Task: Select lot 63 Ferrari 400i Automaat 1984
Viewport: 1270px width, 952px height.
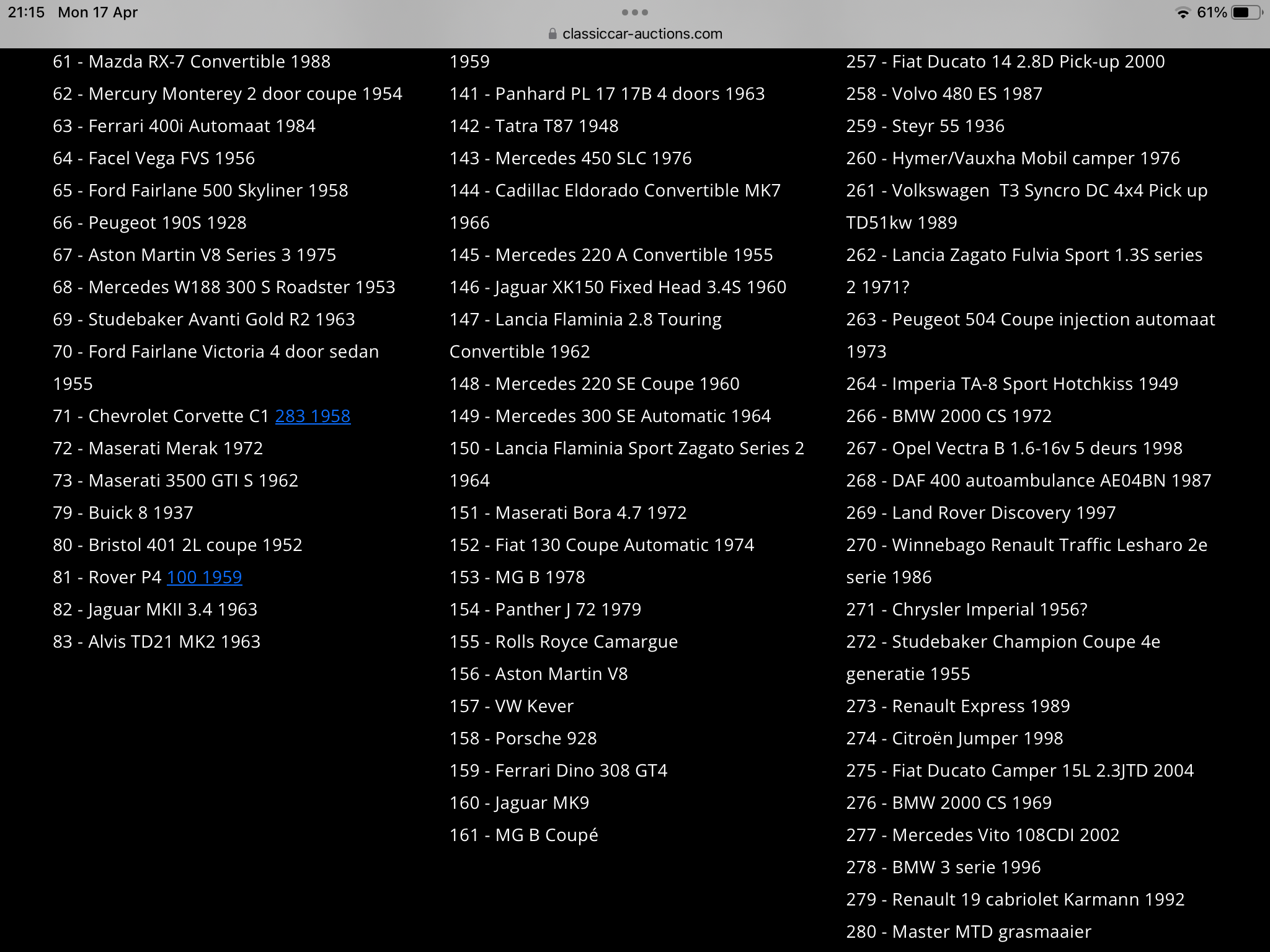Action: pyautogui.click(x=184, y=126)
